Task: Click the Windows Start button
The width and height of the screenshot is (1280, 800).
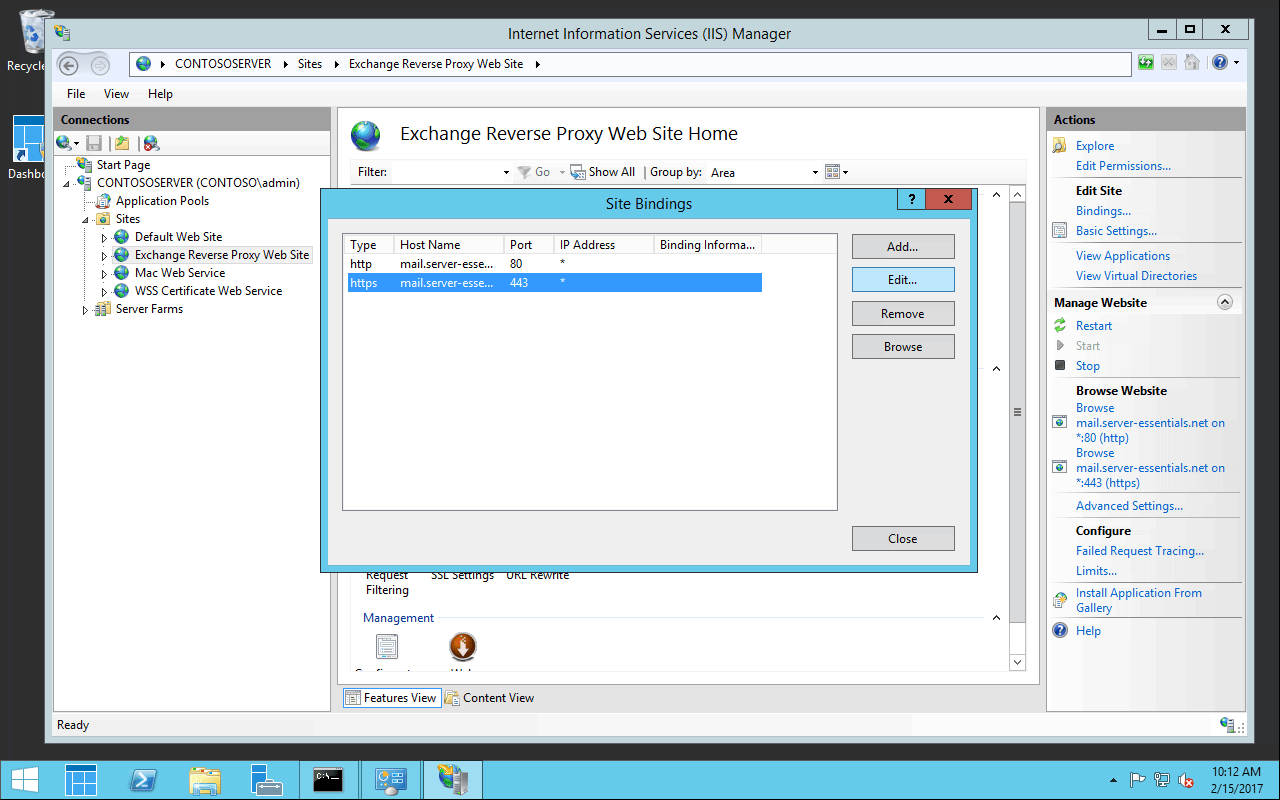Action: pyautogui.click(x=26, y=780)
